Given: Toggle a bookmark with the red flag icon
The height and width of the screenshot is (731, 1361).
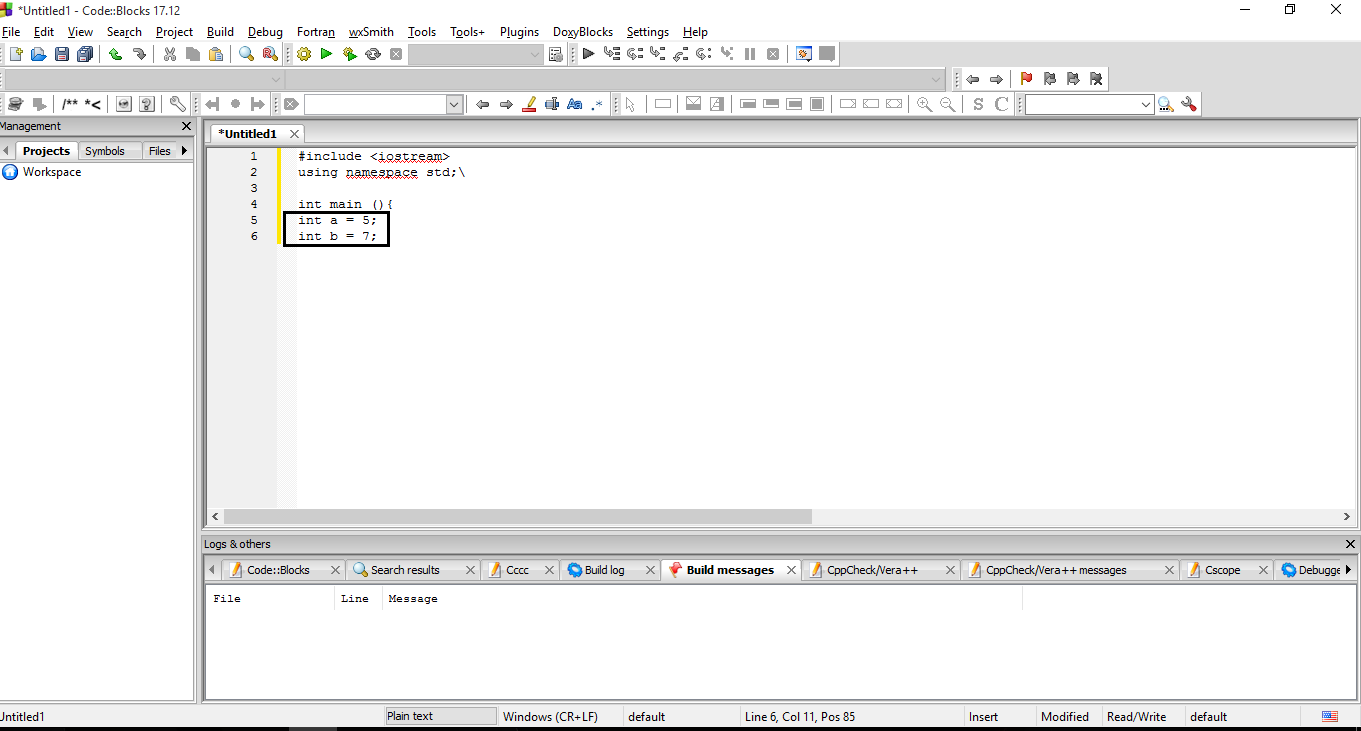Looking at the screenshot, I should 1026,78.
